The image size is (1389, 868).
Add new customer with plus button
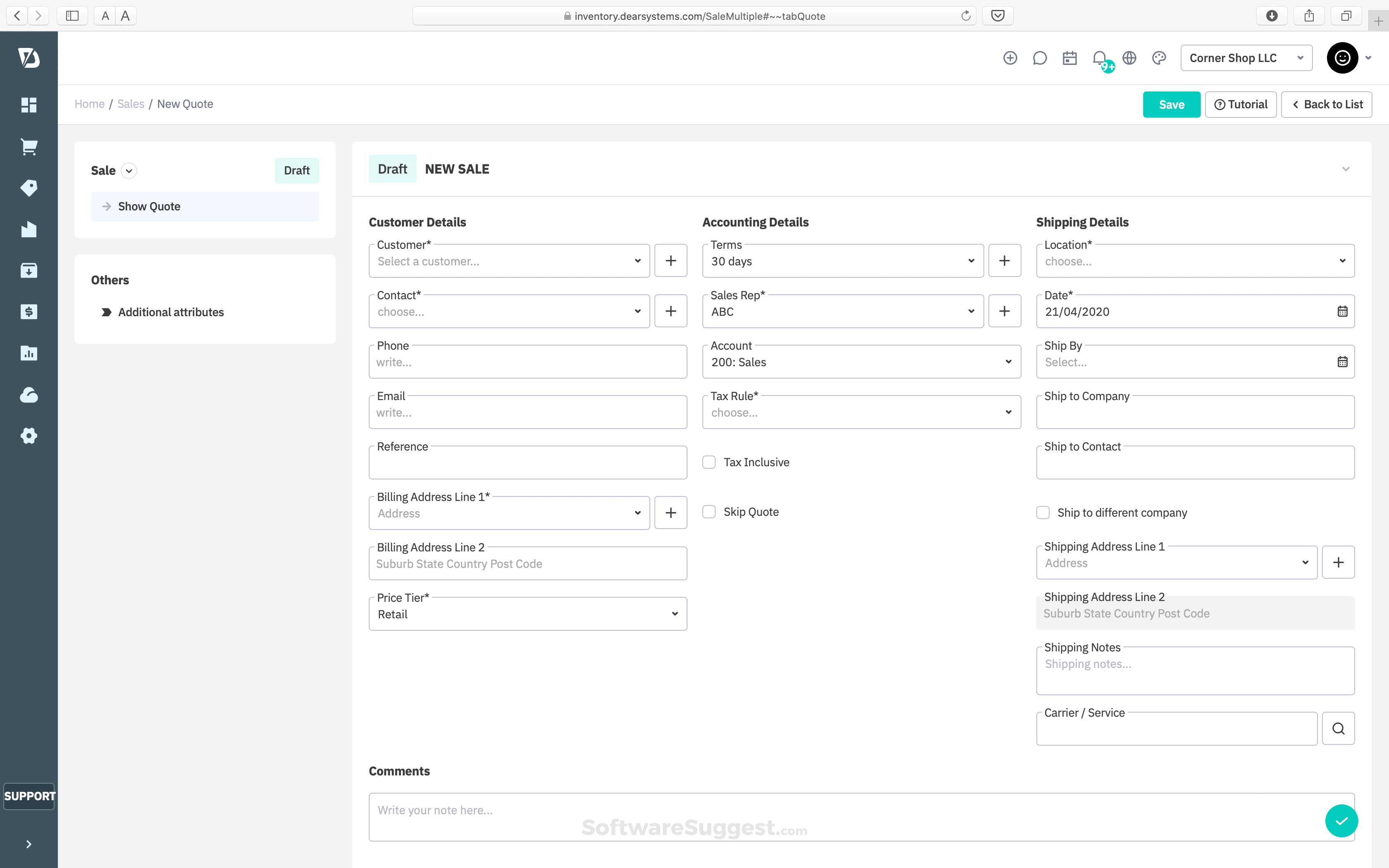(671, 261)
